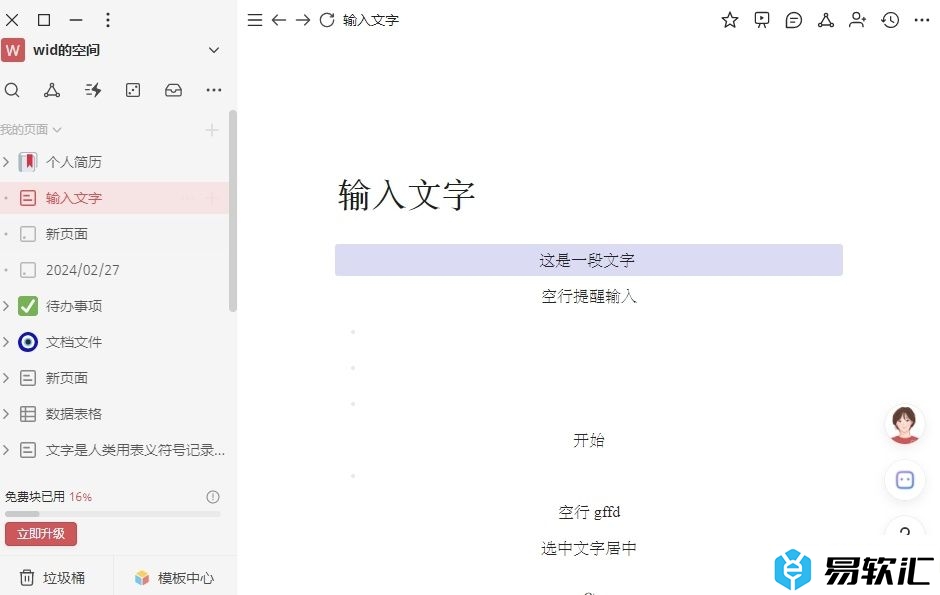Click the 输入文字 breadcrumb in top bar

[x=370, y=20]
